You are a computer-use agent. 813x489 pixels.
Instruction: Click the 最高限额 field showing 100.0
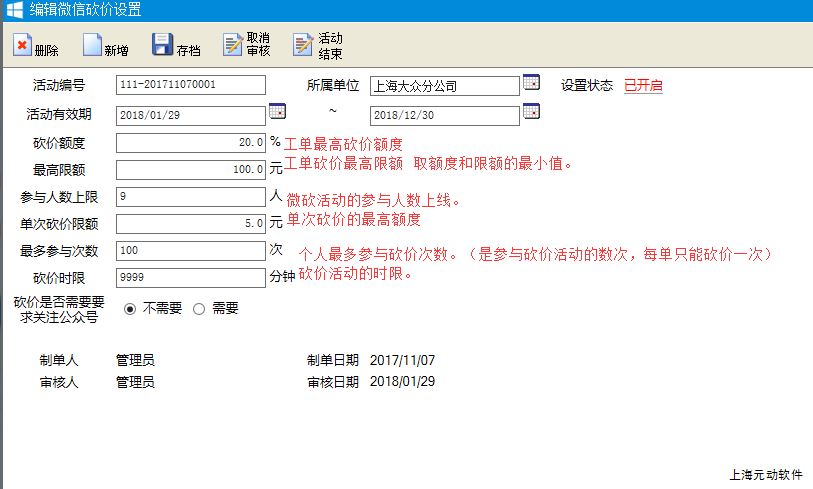tap(191, 170)
